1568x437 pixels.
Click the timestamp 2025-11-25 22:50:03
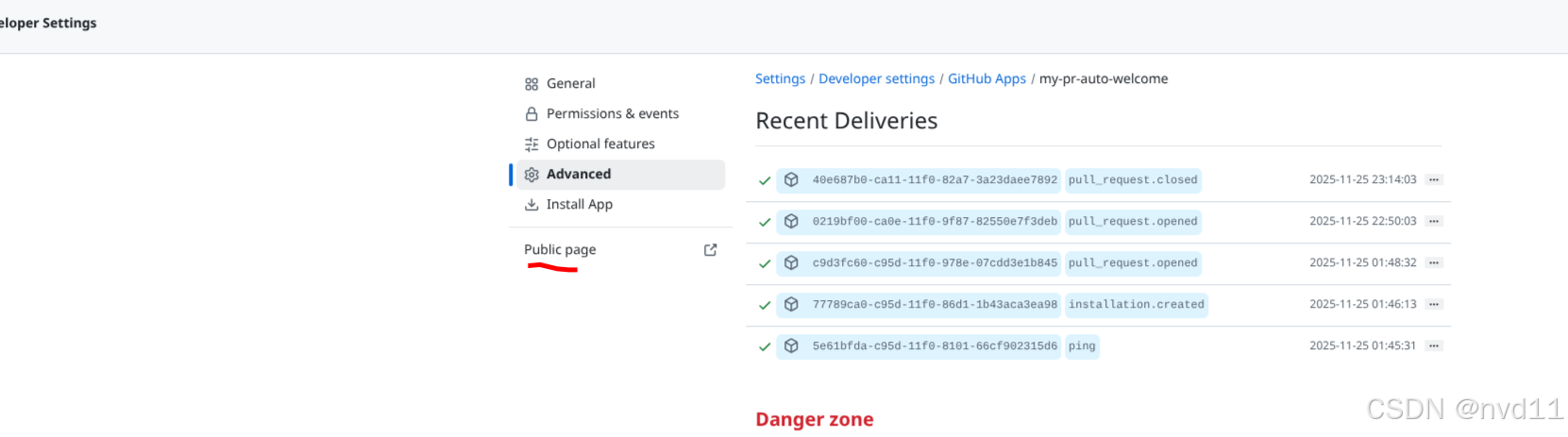1362,221
